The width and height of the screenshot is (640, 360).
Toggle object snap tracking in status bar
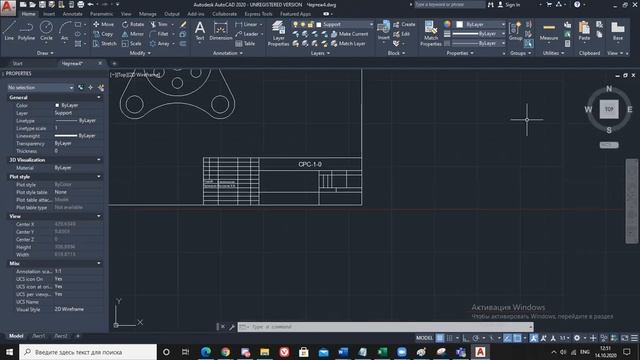coord(507,338)
